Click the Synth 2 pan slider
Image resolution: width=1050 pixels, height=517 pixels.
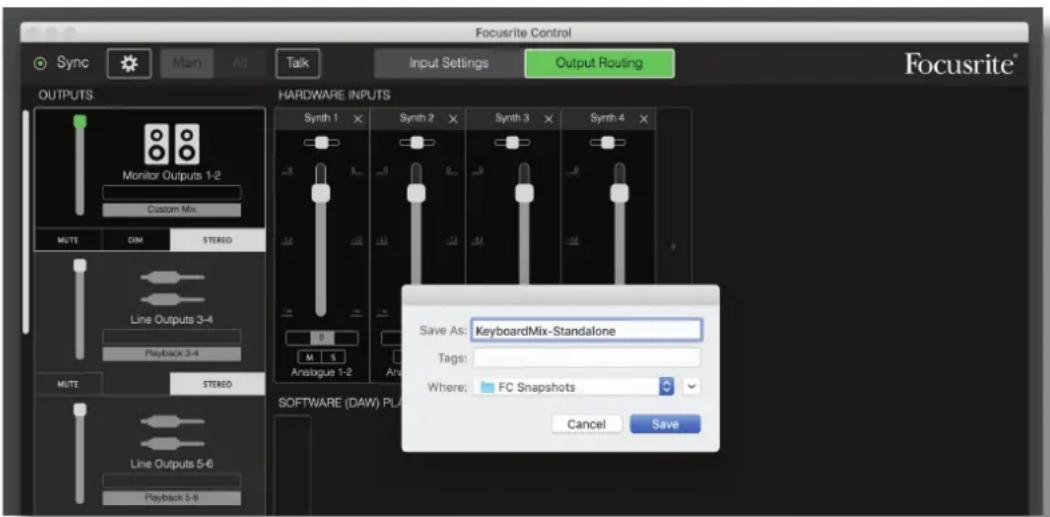click(417, 143)
